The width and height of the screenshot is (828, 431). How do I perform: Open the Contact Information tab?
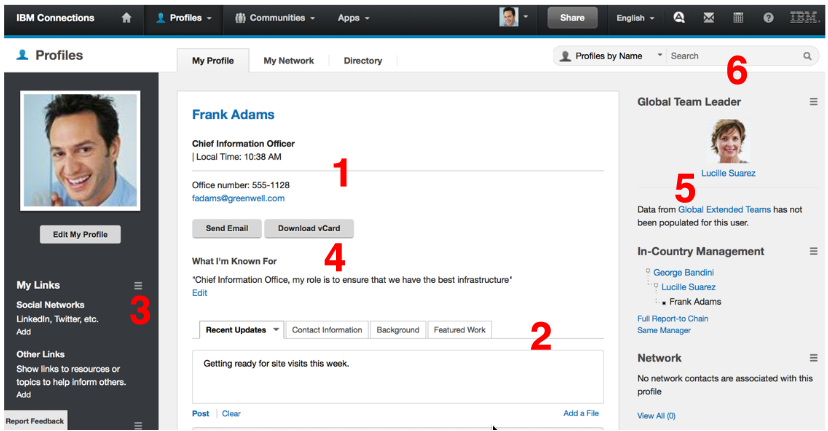327,330
